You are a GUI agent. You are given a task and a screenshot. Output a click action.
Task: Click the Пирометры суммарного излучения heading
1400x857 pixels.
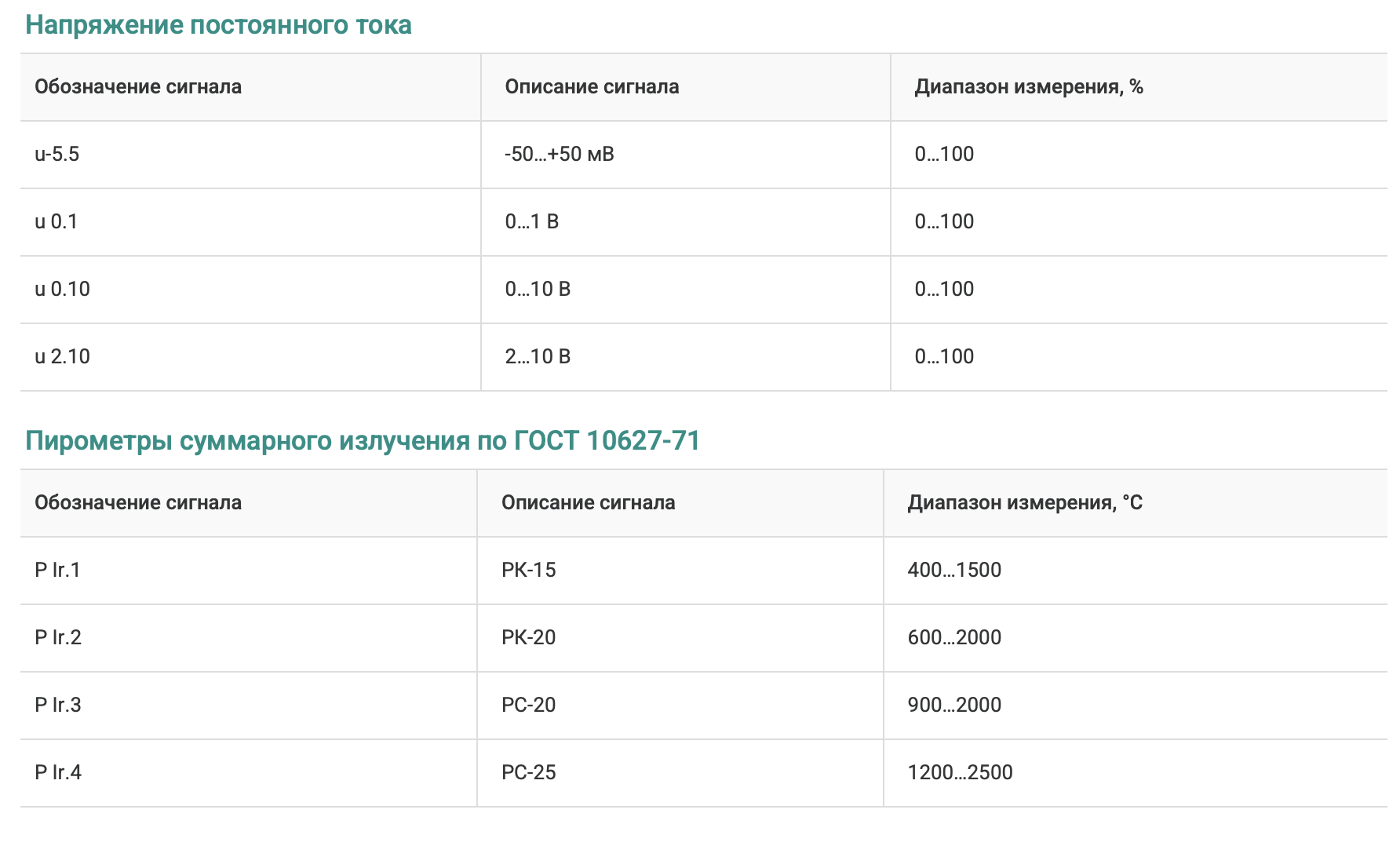click(x=362, y=441)
